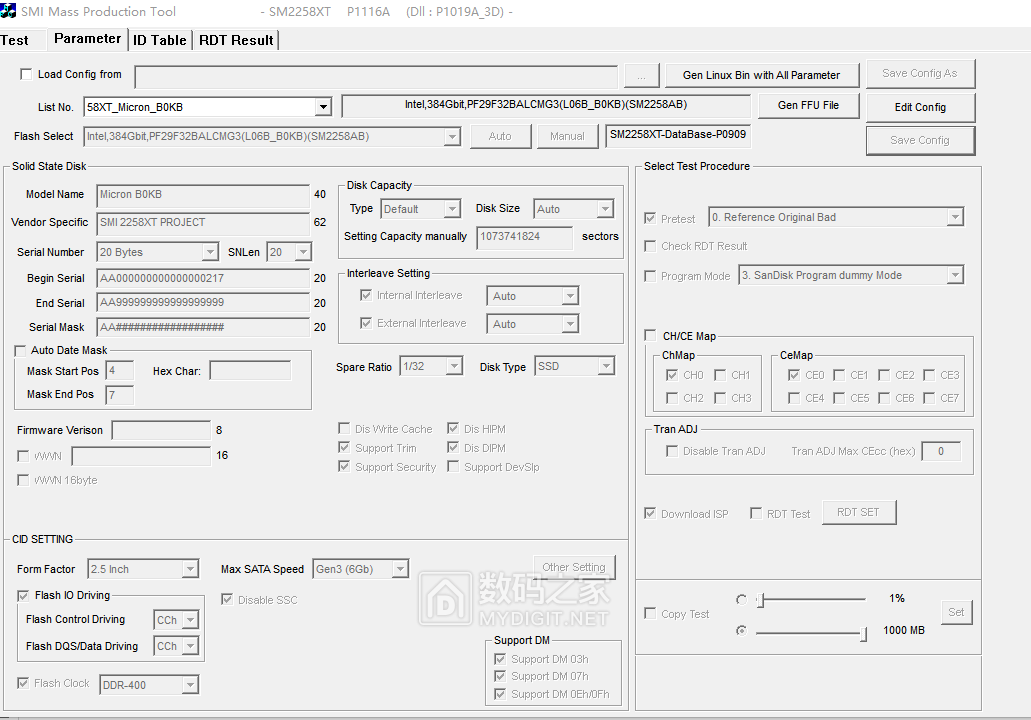The height and width of the screenshot is (720, 1031).
Task: Open the RDT Result tab
Action: point(236,40)
